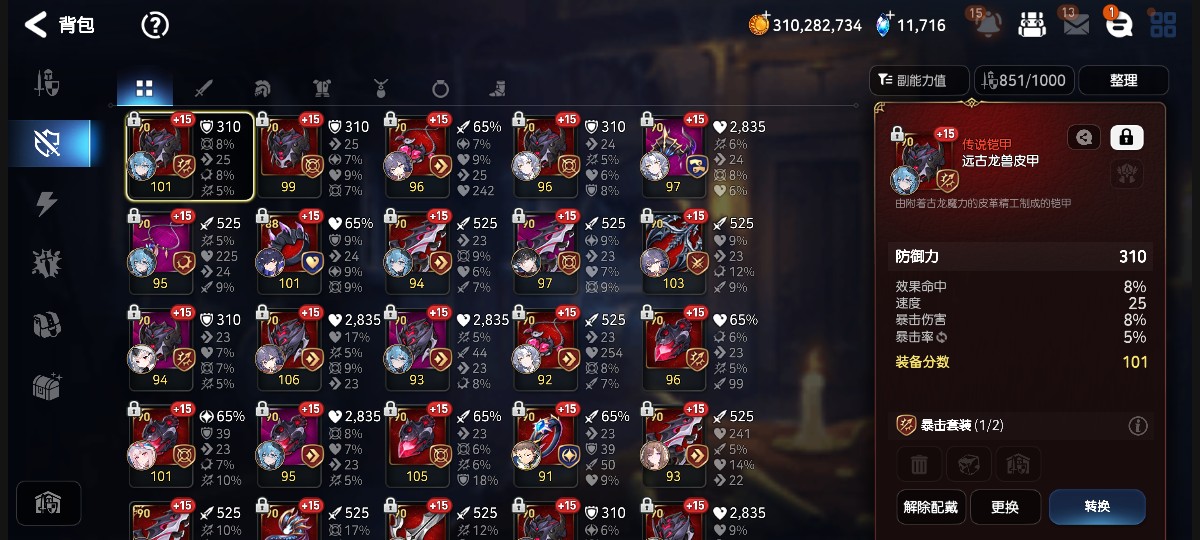
Task: Click the 851/1000 inventory capacity button
Action: (x=1024, y=80)
